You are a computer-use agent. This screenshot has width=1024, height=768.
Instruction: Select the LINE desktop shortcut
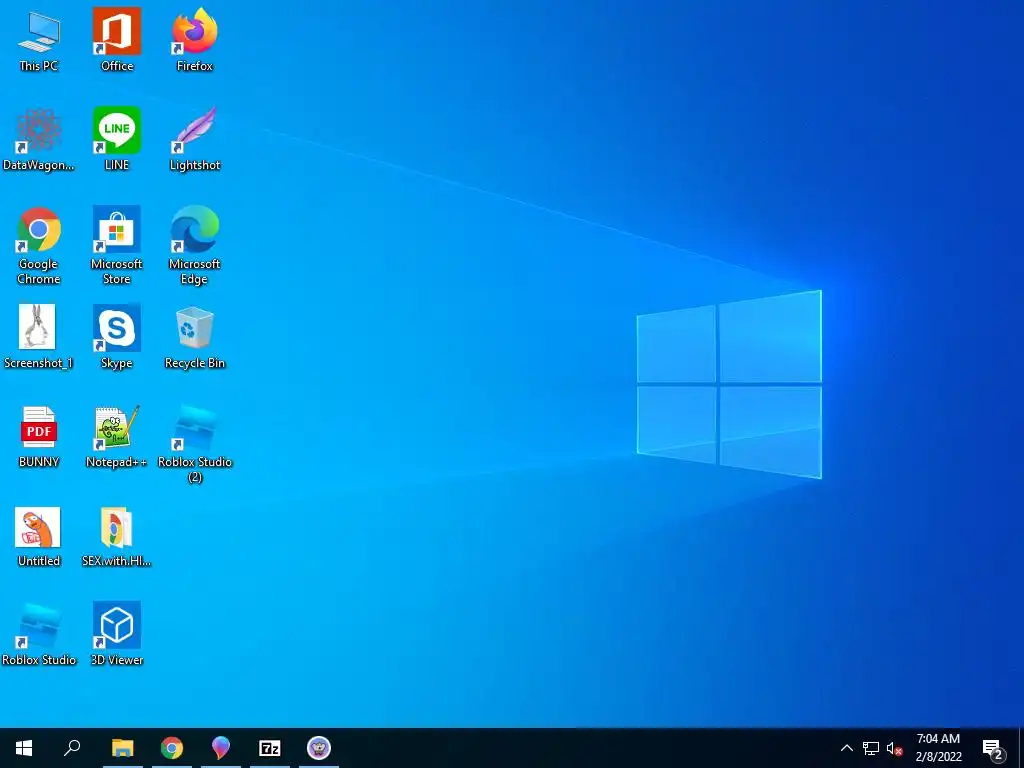(x=117, y=139)
